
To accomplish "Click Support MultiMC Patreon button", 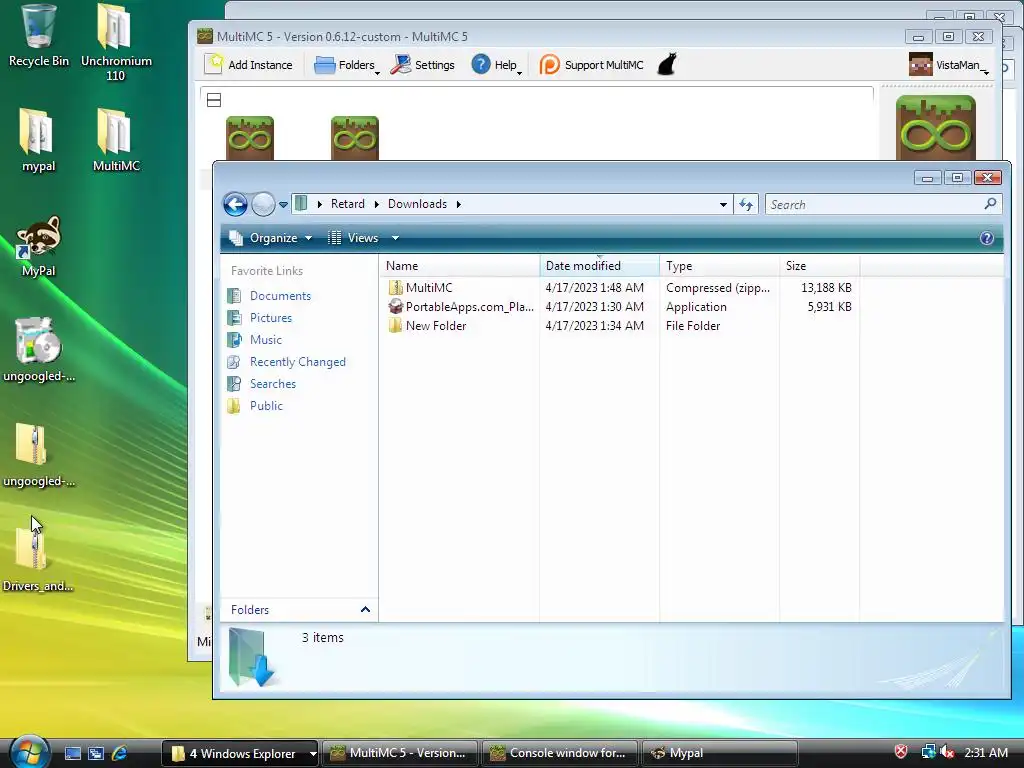I will click(x=592, y=65).
